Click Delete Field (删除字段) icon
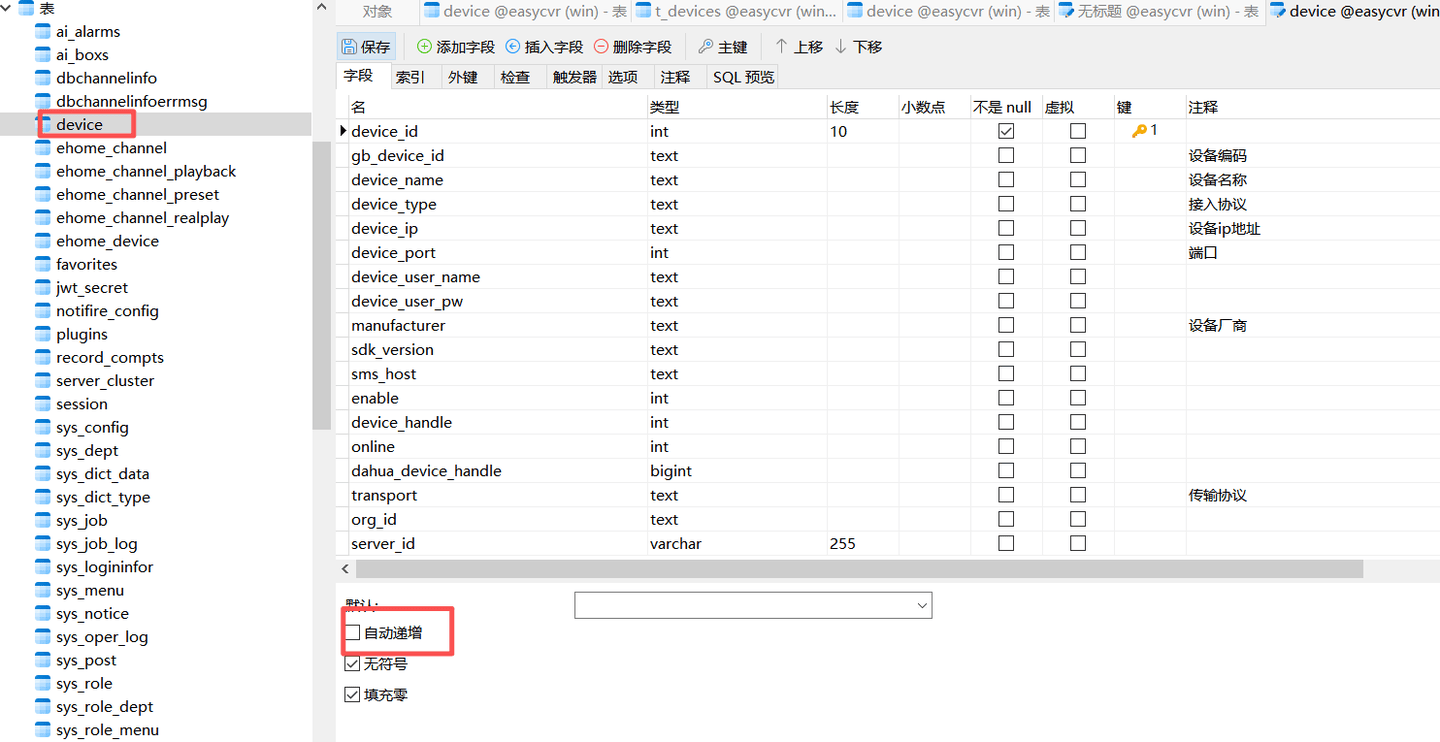 [601, 47]
